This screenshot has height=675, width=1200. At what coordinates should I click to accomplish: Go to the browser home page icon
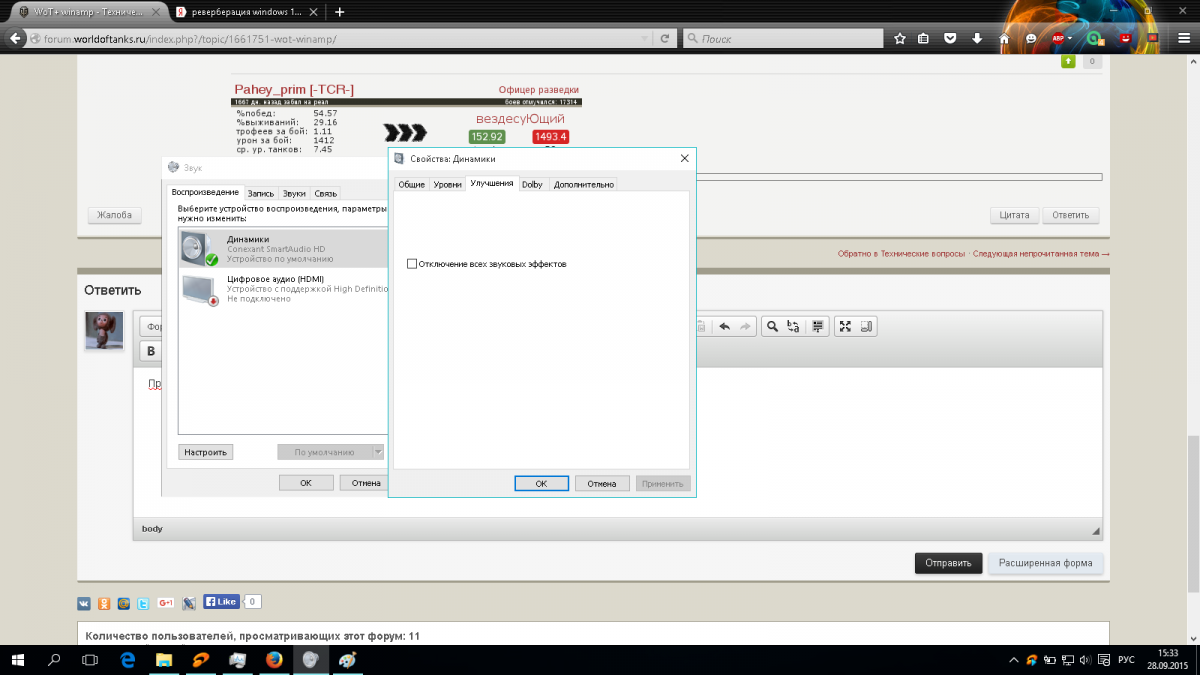click(1004, 38)
